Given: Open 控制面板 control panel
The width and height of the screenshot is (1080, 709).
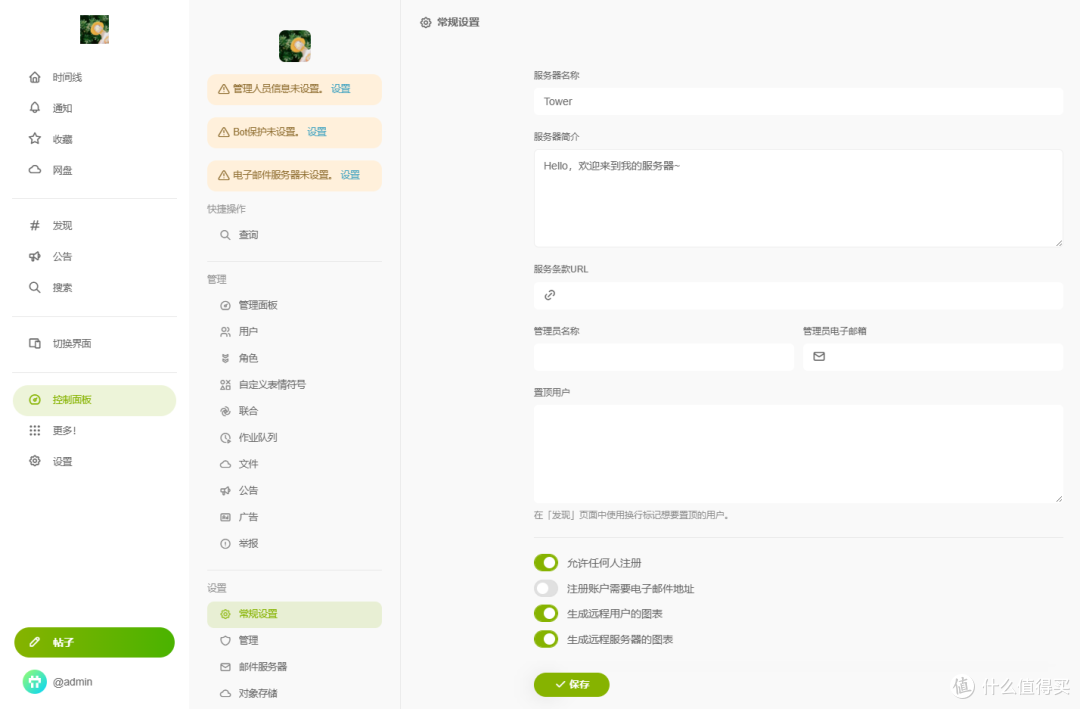Looking at the screenshot, I should [x=94, y=400].
